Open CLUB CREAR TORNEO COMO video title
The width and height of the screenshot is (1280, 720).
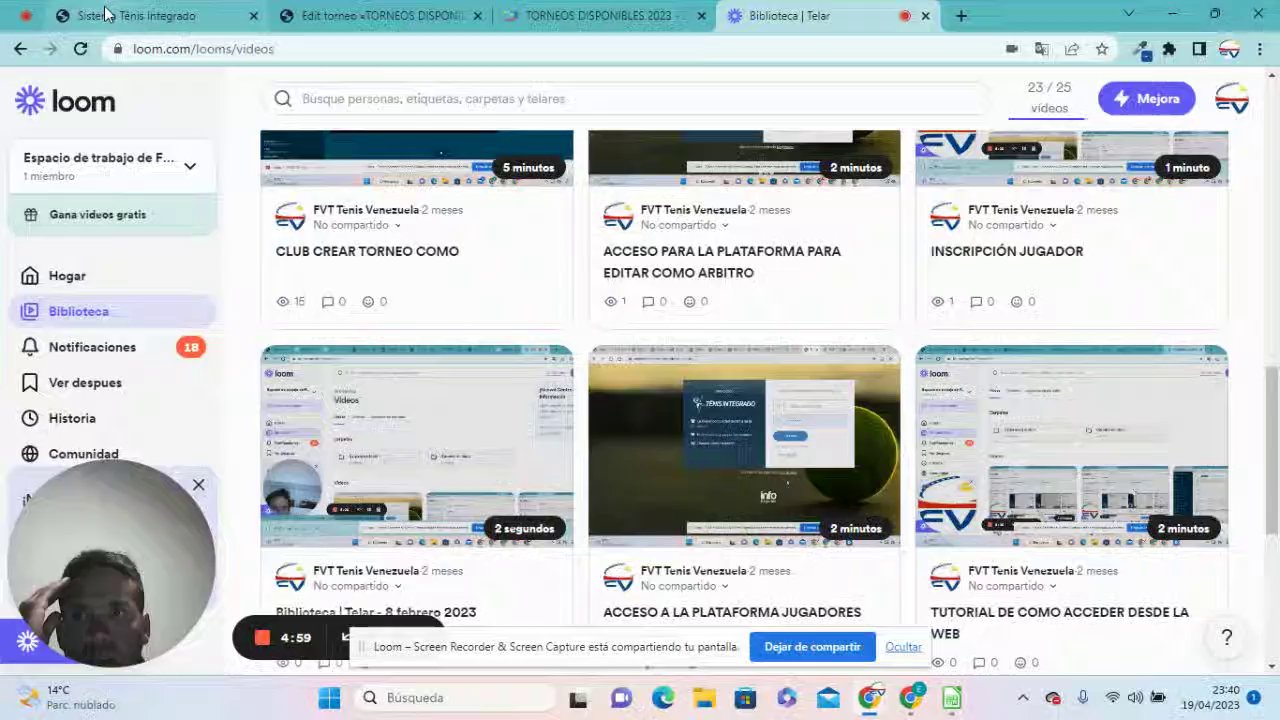point(367,251)
